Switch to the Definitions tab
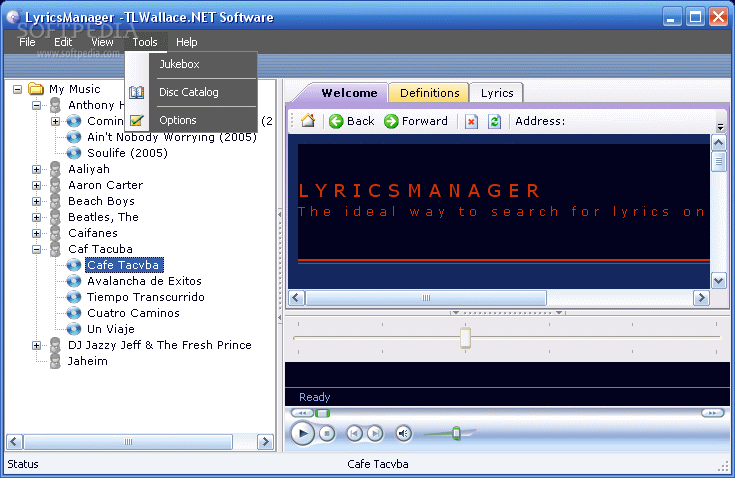Viewport: 735px width, 478px height. [x=429, y=93]
